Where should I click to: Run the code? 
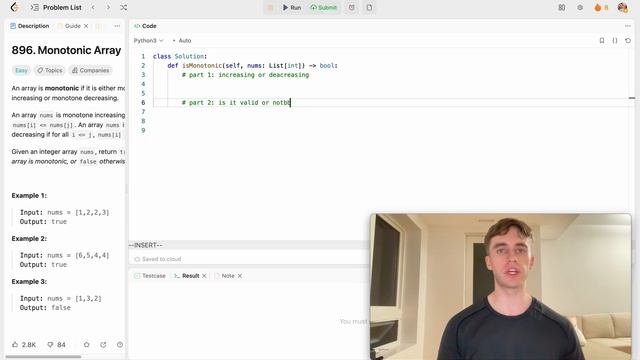point(292,7)
